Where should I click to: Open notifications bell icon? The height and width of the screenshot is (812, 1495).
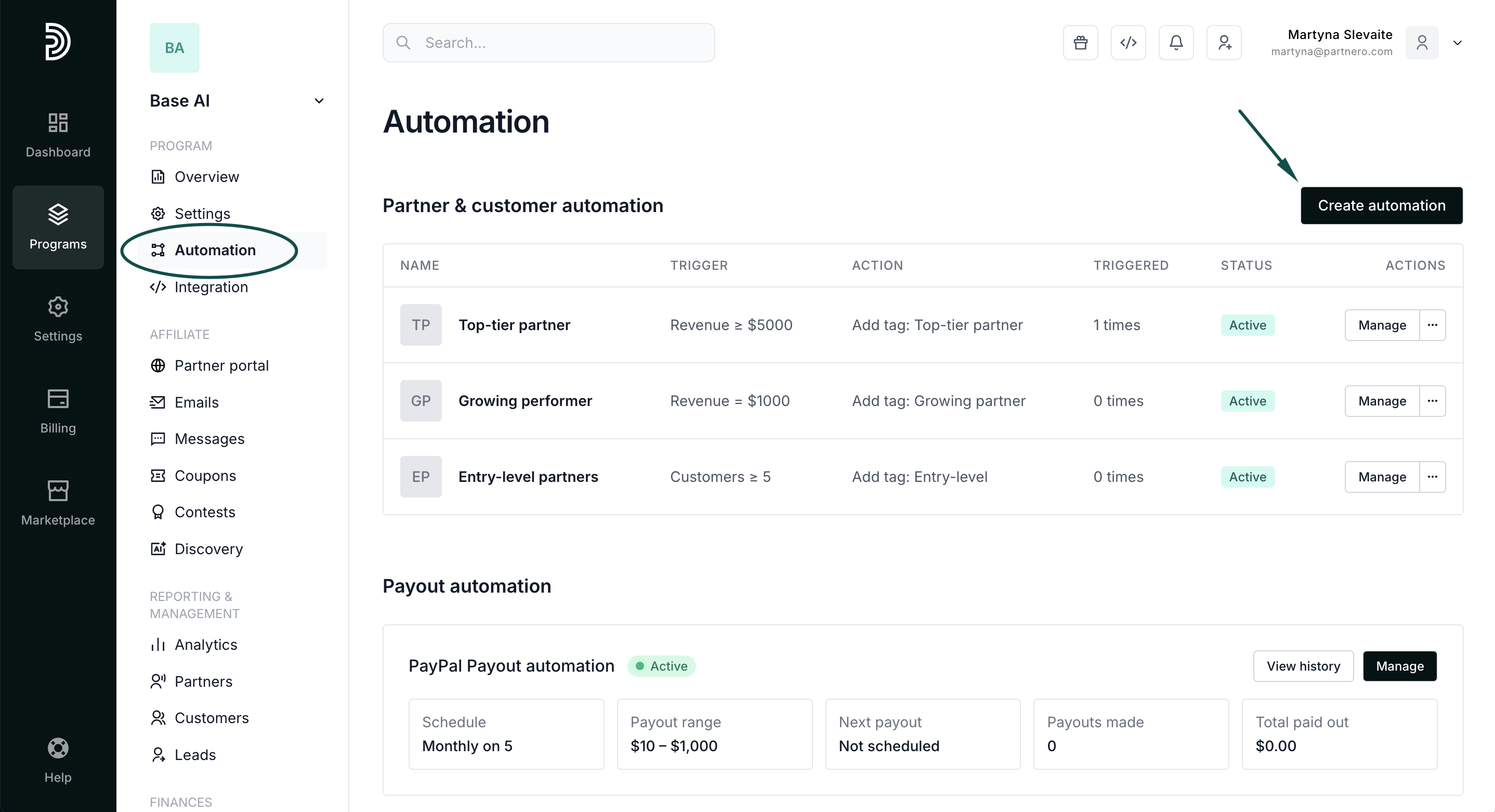click(x=1176, y=43)
